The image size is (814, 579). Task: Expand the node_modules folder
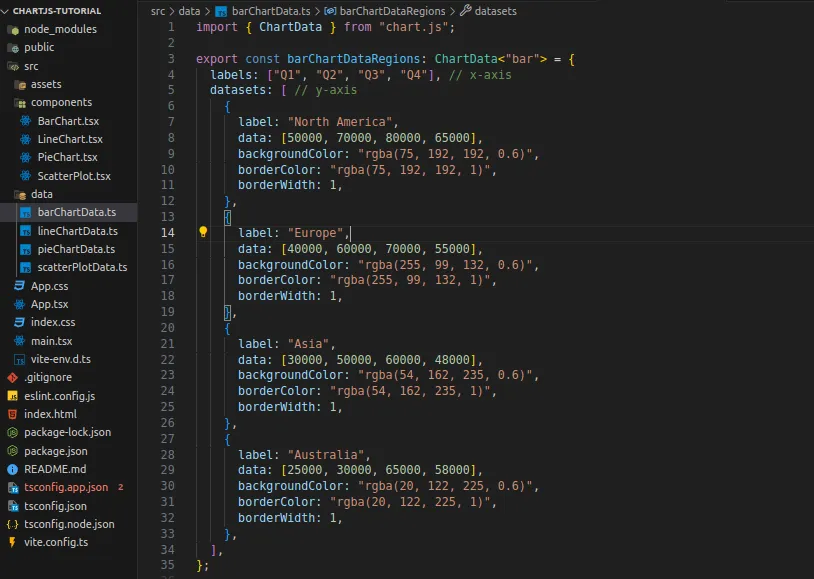(x=60, y=29)
